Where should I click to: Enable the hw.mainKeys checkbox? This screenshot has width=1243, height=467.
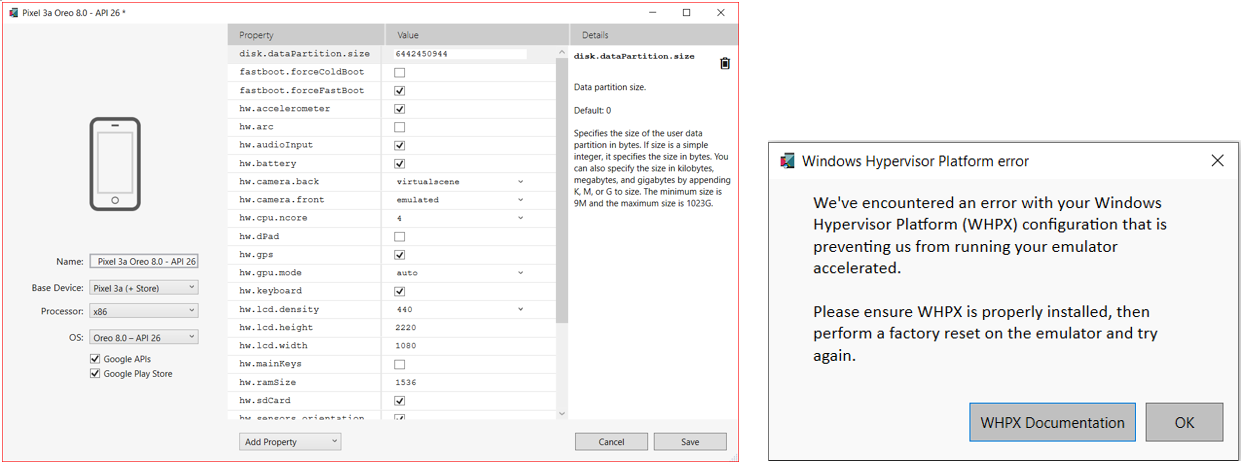tap(399, 364)
